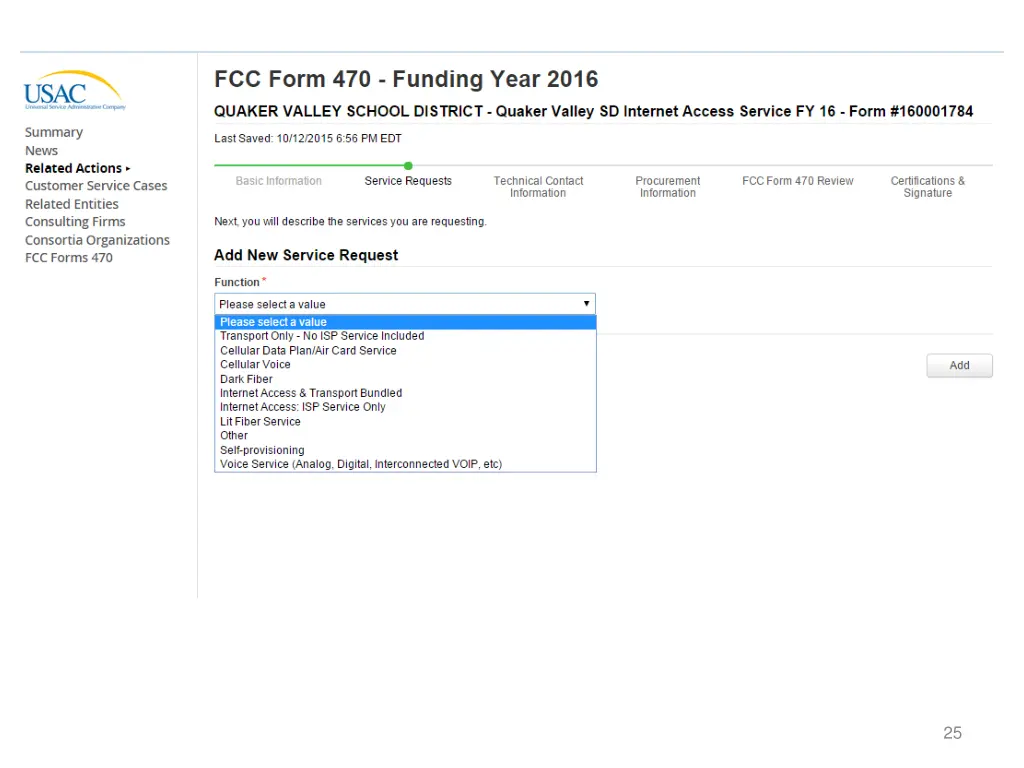
Task: Open the Summary sidebar link
Action: point(54,133)
